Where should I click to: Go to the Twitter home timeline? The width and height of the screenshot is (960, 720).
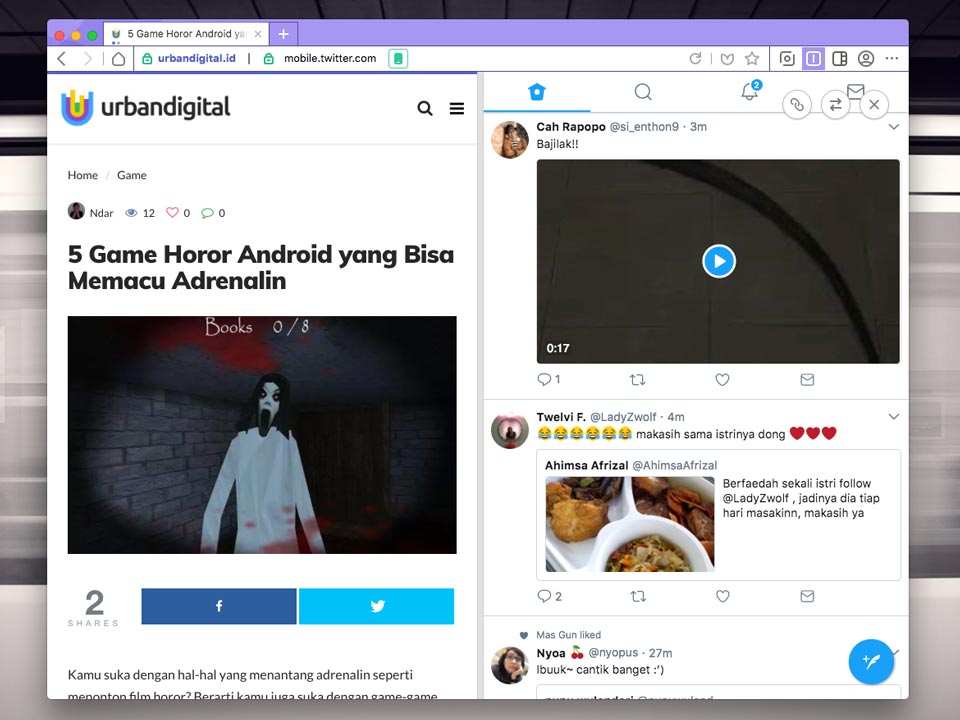pyautogui.click(x=537, y=92)
